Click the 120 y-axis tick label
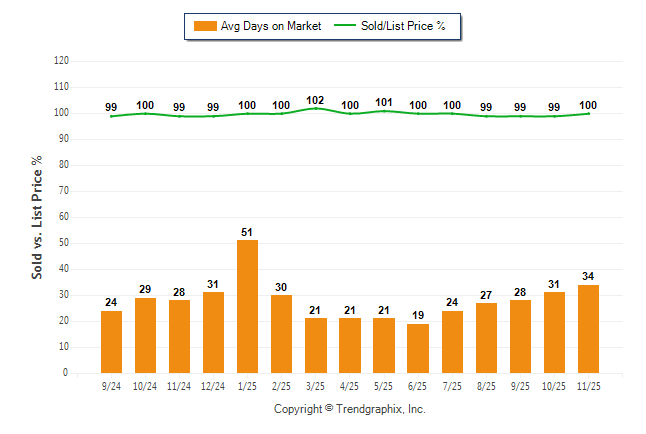This screenshot has width=646, height=434. click(60, 61)
